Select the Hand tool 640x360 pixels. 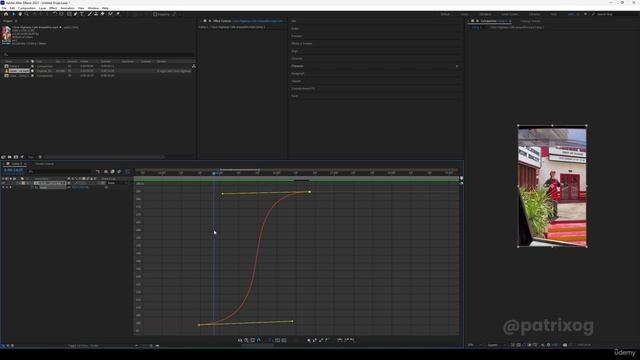tap(20, 14)
